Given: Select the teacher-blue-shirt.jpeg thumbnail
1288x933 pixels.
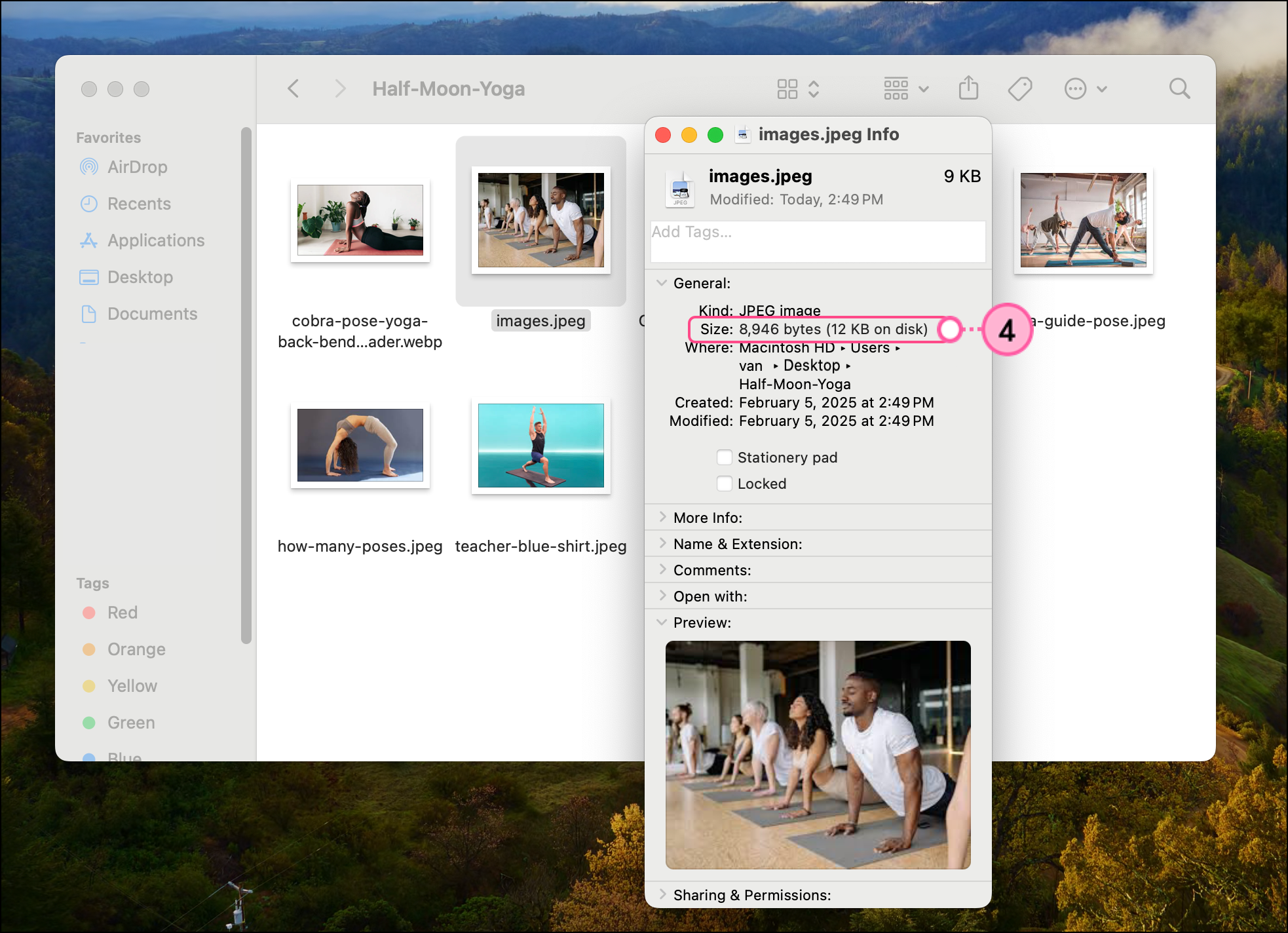Looking at the screenshot, I should [x=541, y=446].
